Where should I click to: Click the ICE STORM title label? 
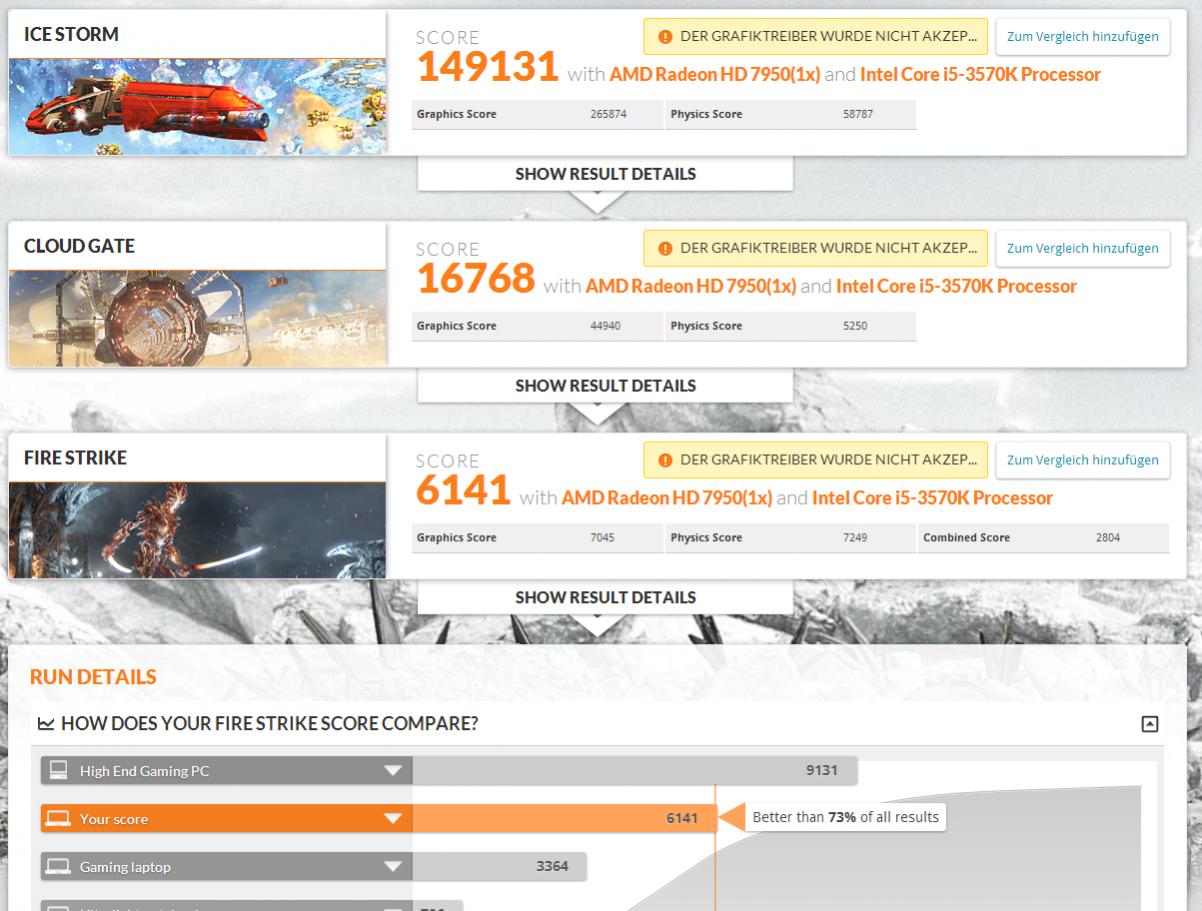(x=71, y=34)
